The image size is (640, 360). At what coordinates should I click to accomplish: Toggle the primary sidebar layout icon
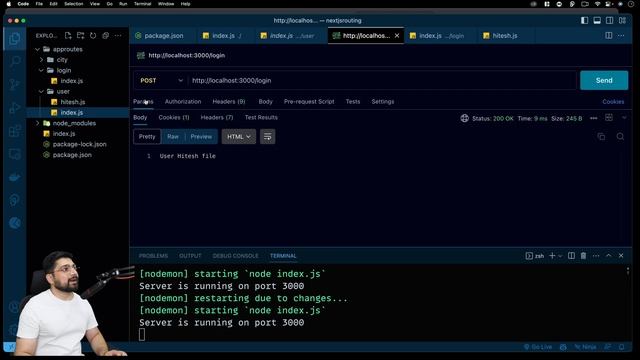click(584, 20)
